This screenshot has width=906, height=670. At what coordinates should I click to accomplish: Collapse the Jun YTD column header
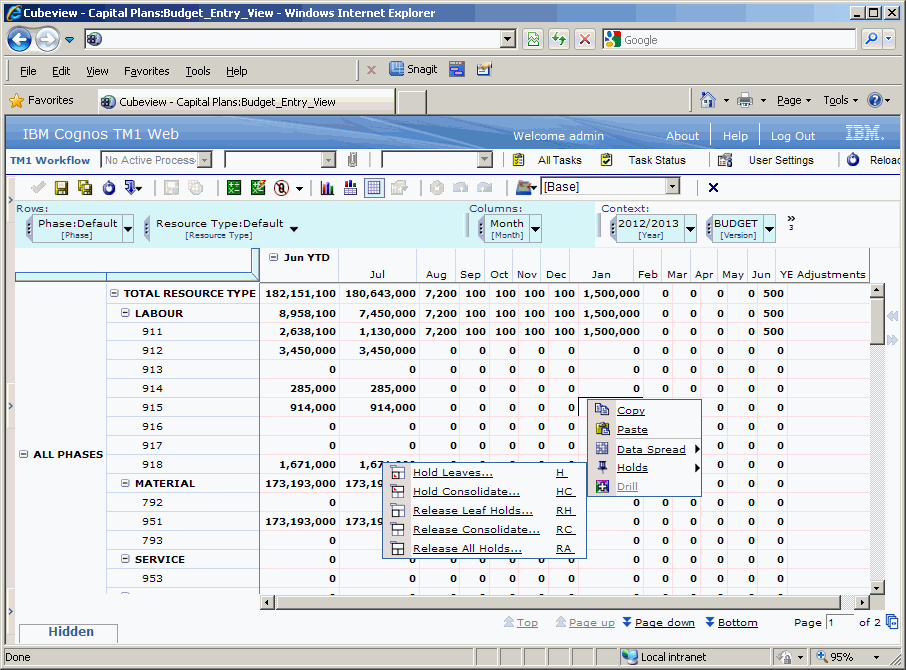(x=273, y=257)
